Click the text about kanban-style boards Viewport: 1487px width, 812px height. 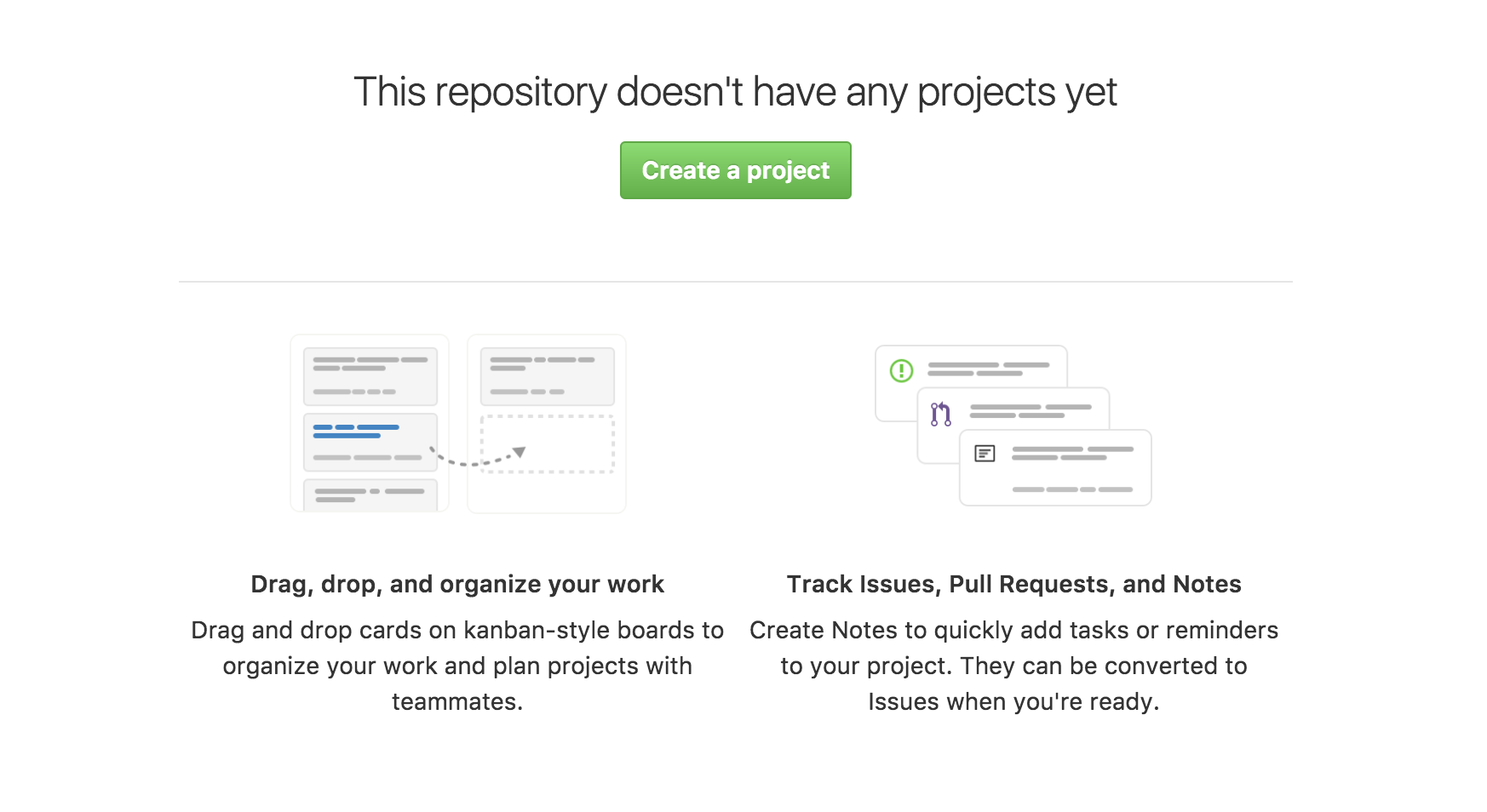pyautogui.click(x=457, y=666)
